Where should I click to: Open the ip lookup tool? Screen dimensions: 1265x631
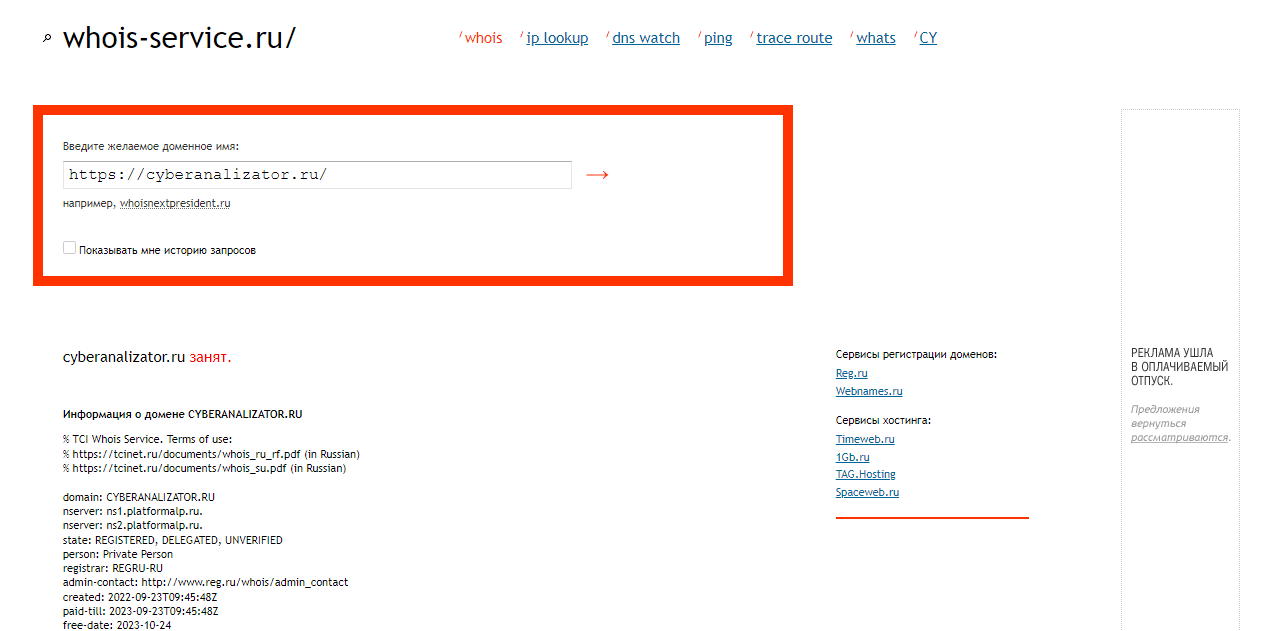(557, 38)
